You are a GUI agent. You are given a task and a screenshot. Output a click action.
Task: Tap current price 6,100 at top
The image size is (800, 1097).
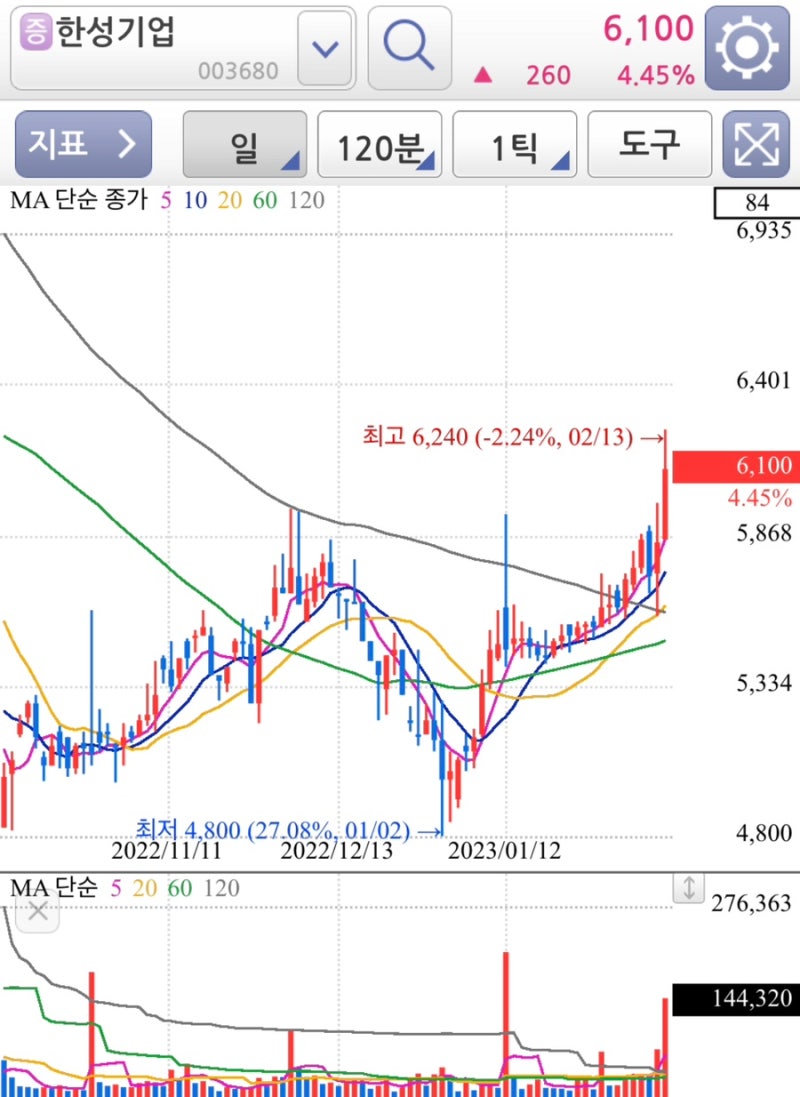pyautogui.click(x=648, y=28)
